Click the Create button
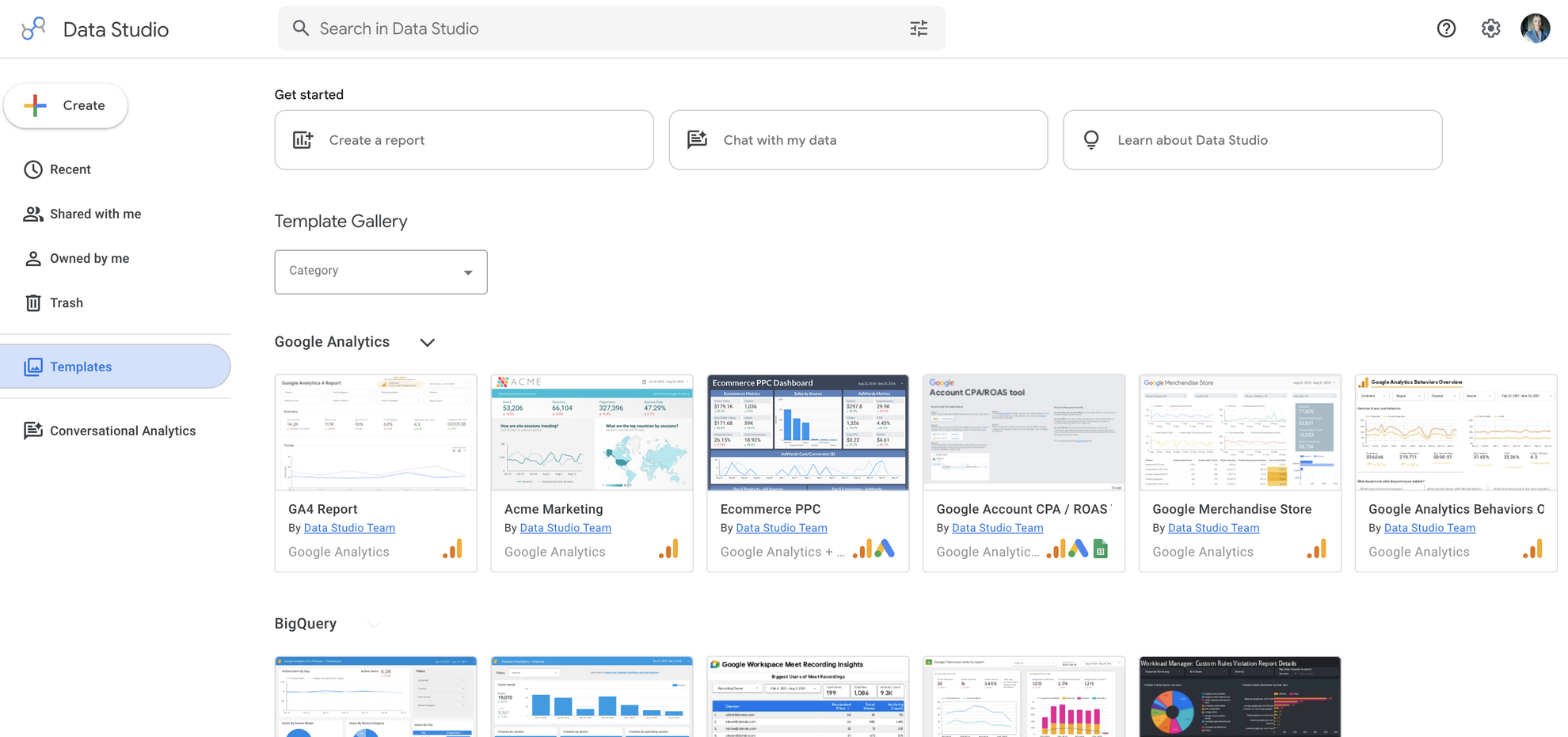 (66, 105)
